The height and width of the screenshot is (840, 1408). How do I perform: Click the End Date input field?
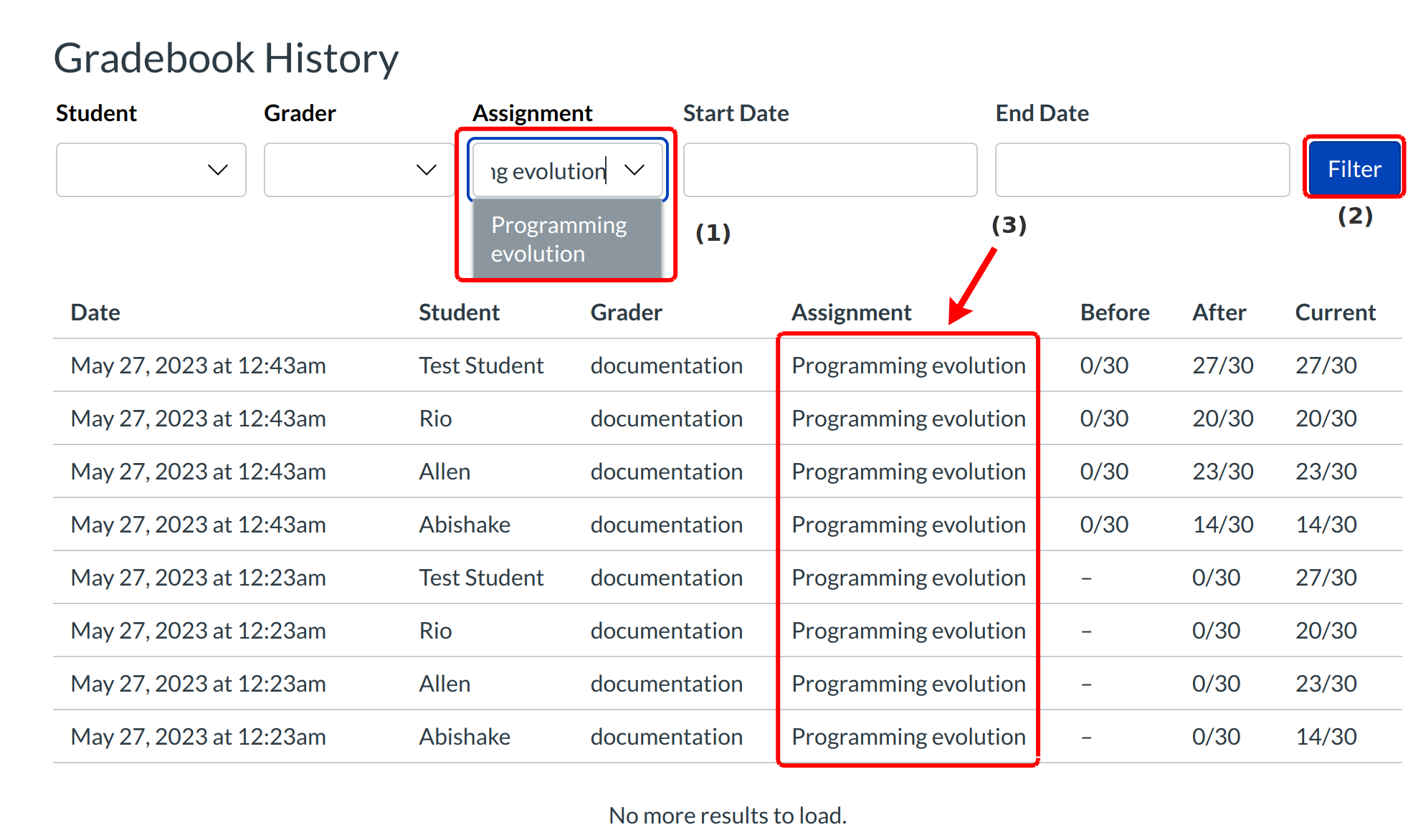pos(1141,170)
